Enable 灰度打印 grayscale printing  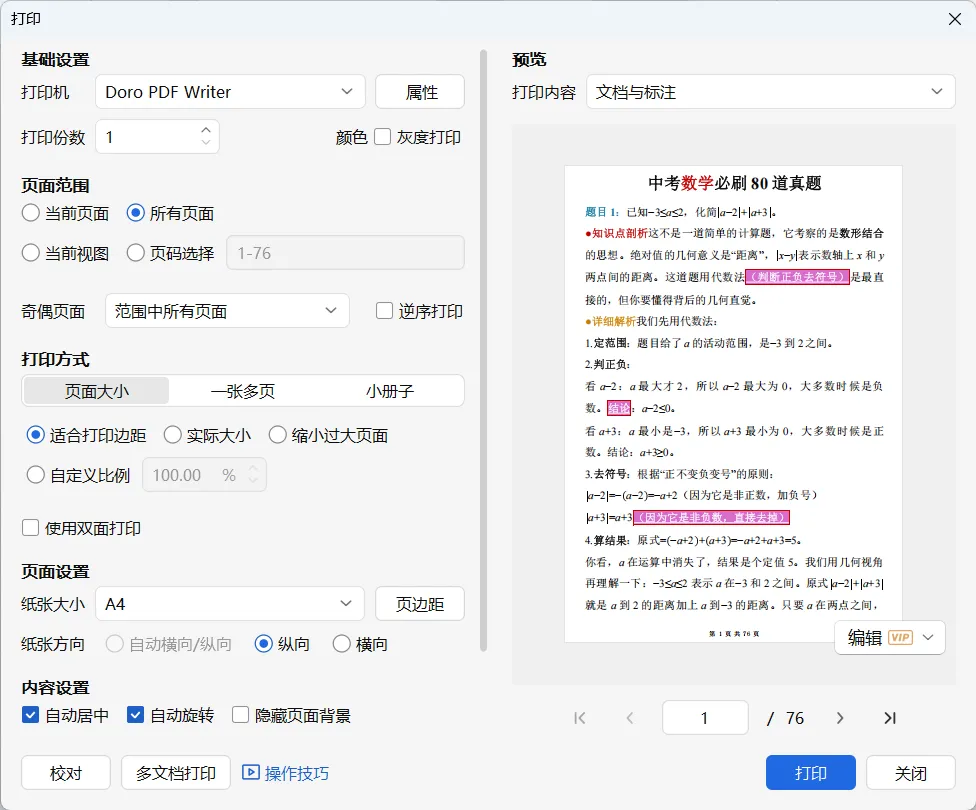[x=383, y=137]
